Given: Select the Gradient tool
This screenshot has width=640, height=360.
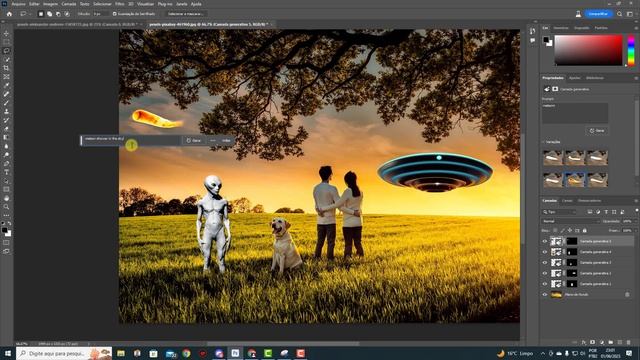Looking at the screenshot, I should (x=6, y=137).
